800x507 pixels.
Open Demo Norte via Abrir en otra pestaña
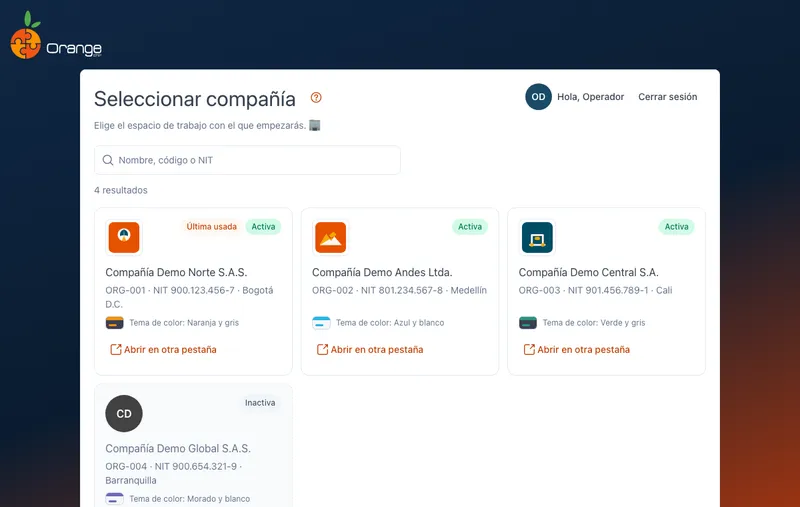point(163,349)
